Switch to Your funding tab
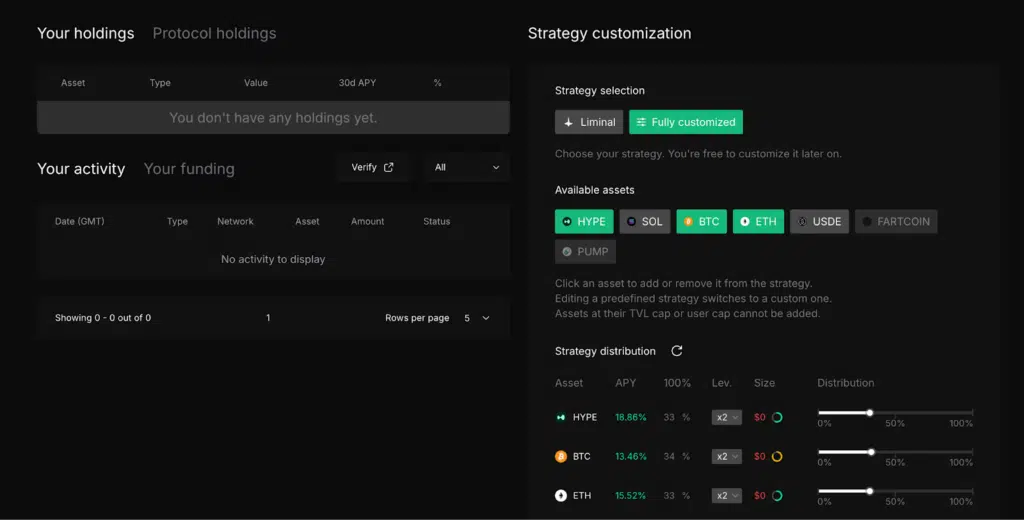 pyautogui.click(x=189, y=168)
